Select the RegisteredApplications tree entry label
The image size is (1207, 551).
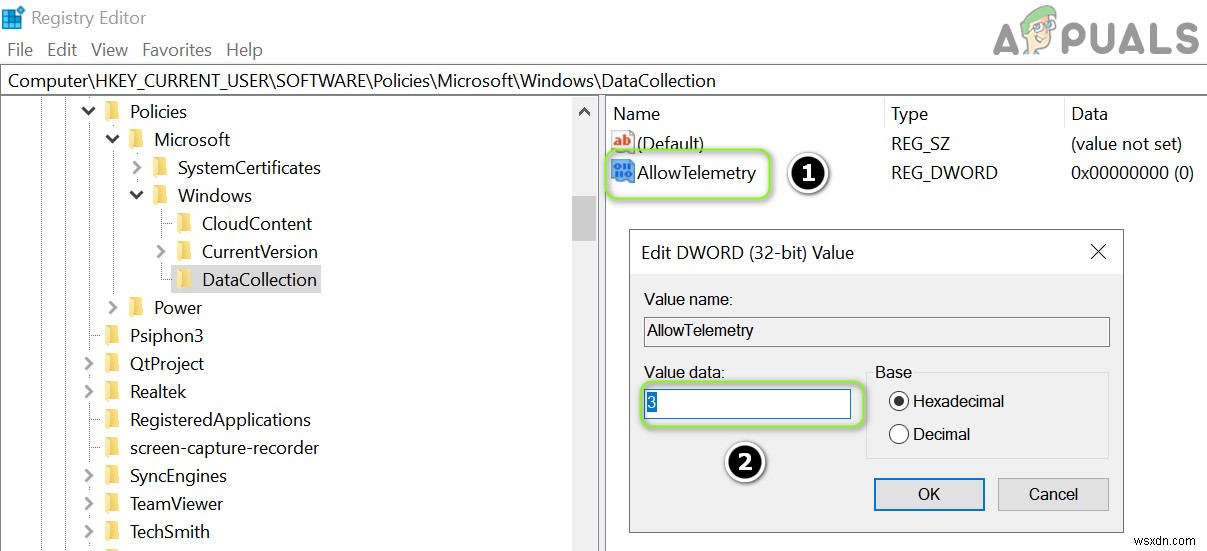pos(220,419)
